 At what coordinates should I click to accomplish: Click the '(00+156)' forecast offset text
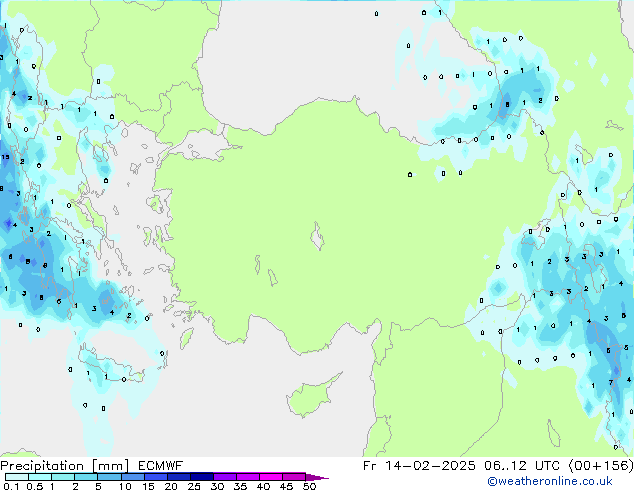pos(601,466)
